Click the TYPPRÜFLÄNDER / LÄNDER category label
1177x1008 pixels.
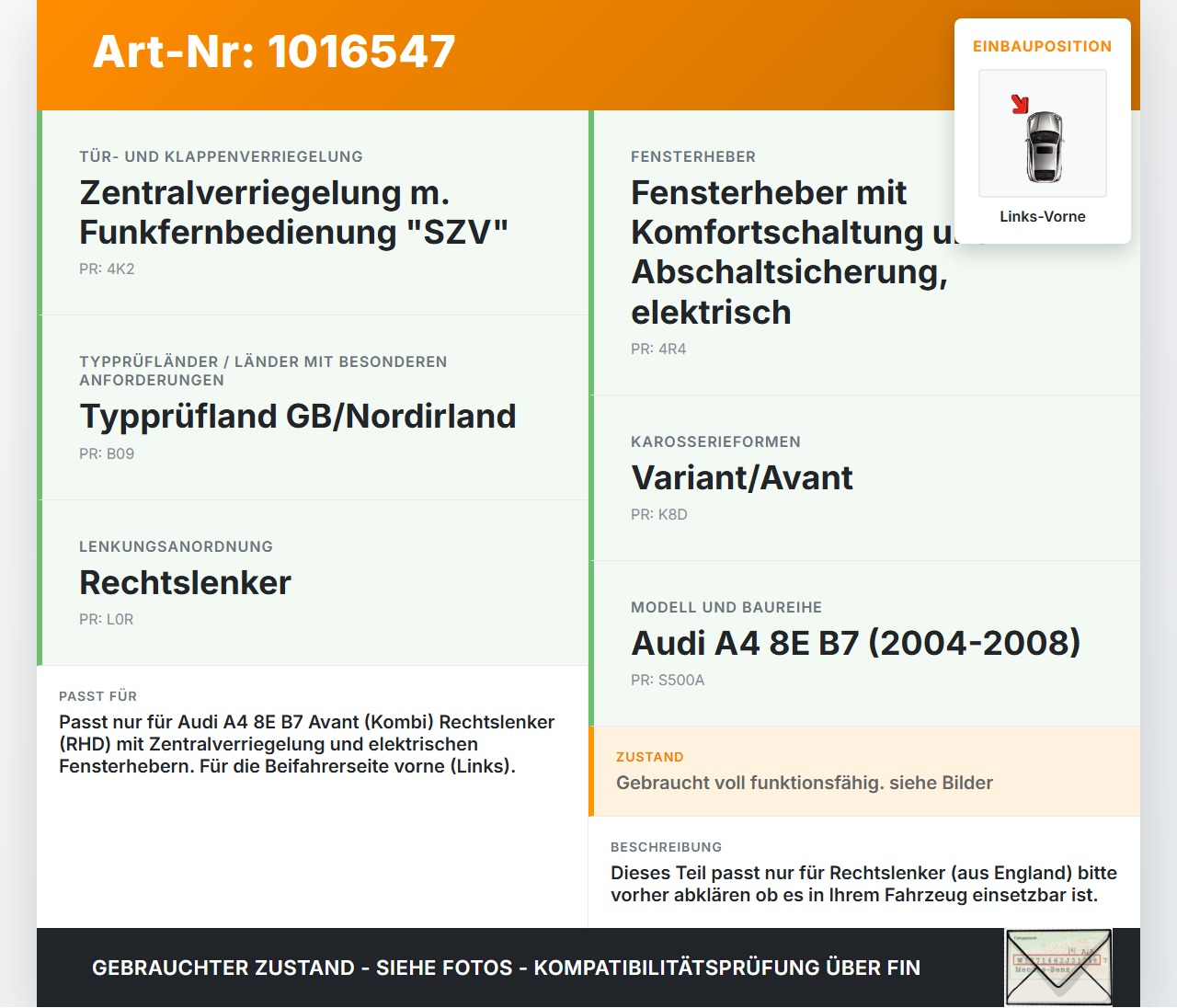[x=263, y=371]
